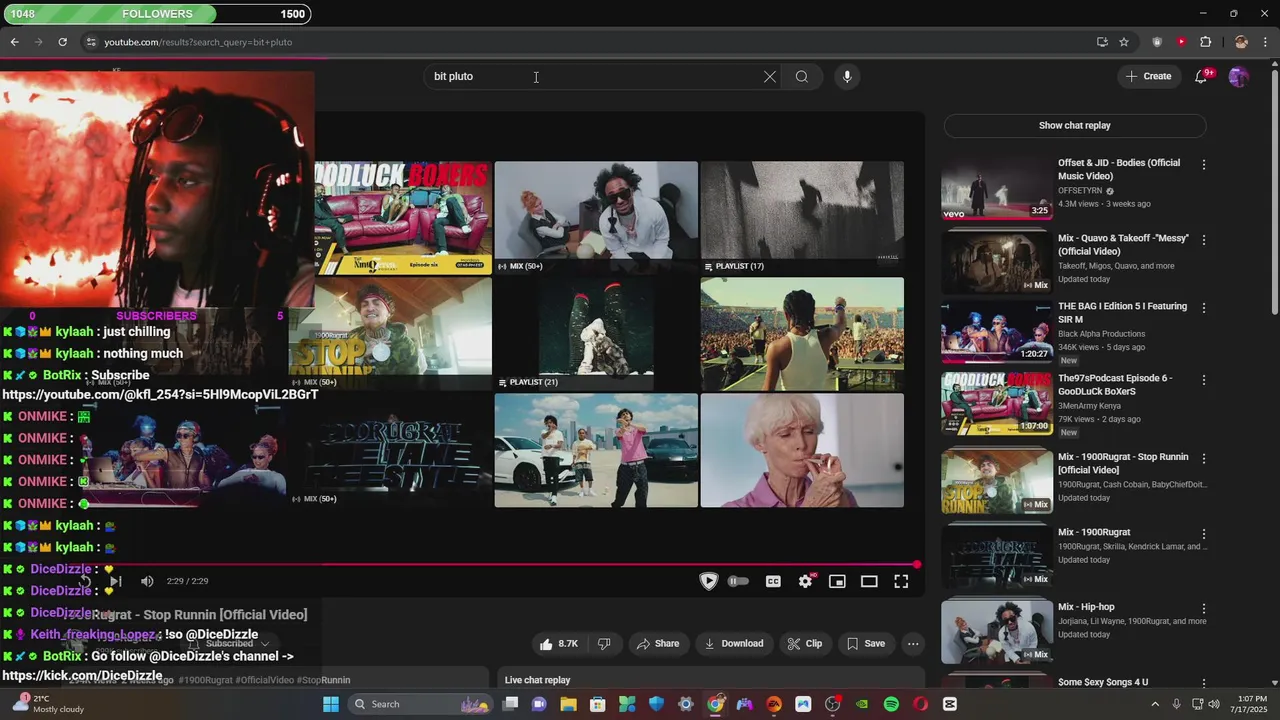Toggle the autoplay switch
Image resolution: width=1280 pixels, height=720 pixels.
738,581
